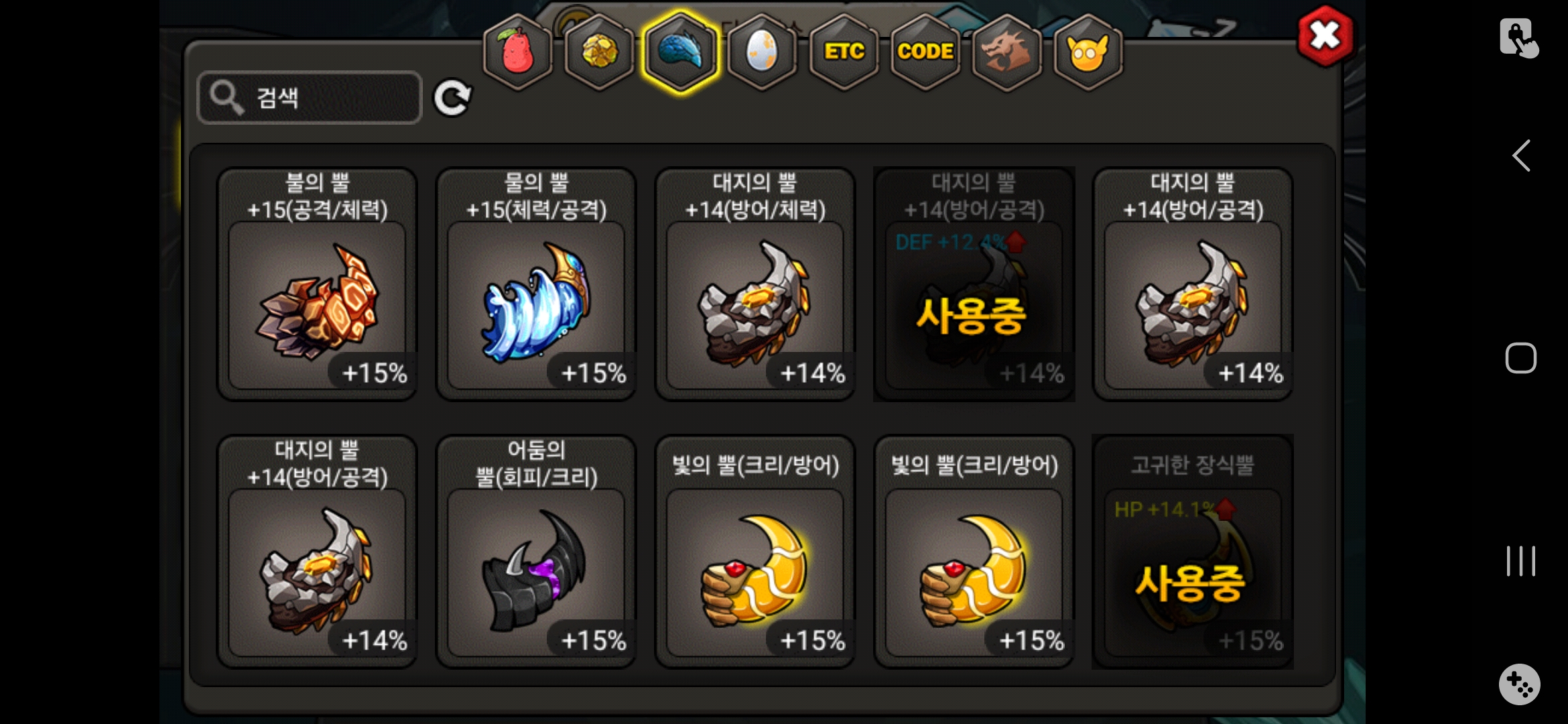
Task: Tap the in-use 대지의 뿔 DEF +12.4% item
Action: (x=974, y=284)
